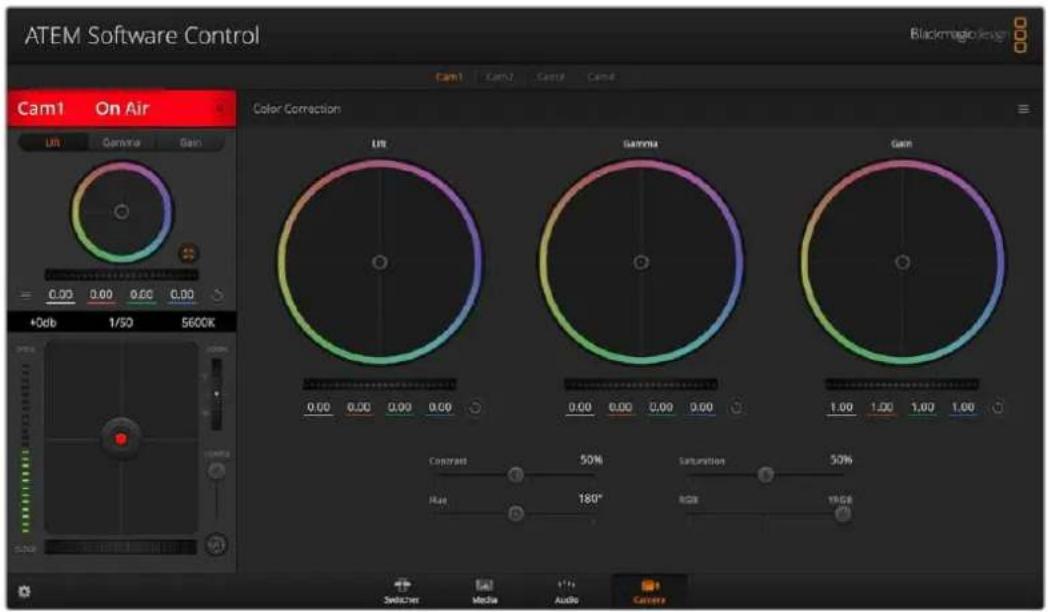Click the 1/50 shutter speed setting
This screenshot has height=612, width=1048.
(x=121, y=323)
